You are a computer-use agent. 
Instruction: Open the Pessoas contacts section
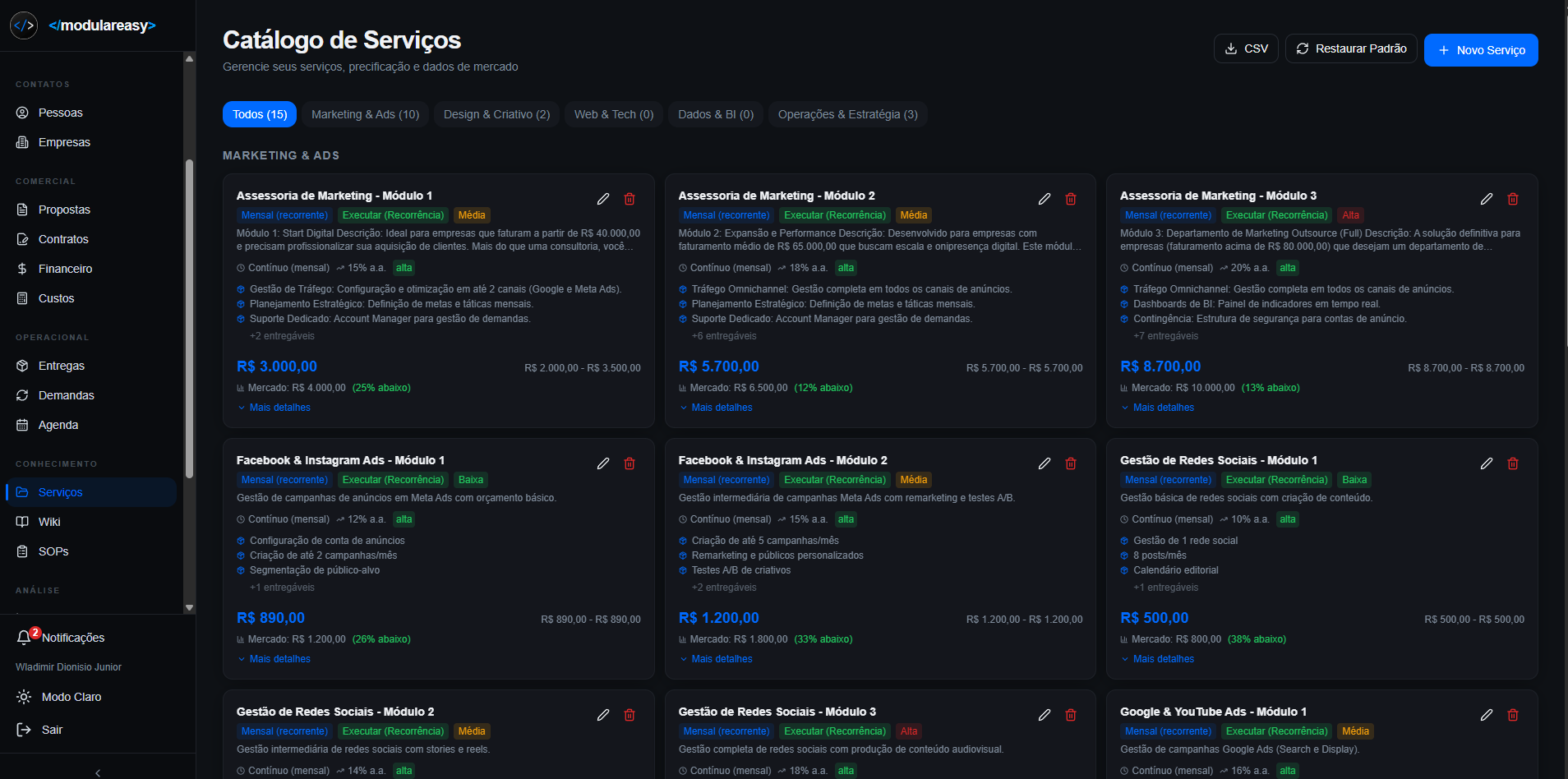pos(60,113)
